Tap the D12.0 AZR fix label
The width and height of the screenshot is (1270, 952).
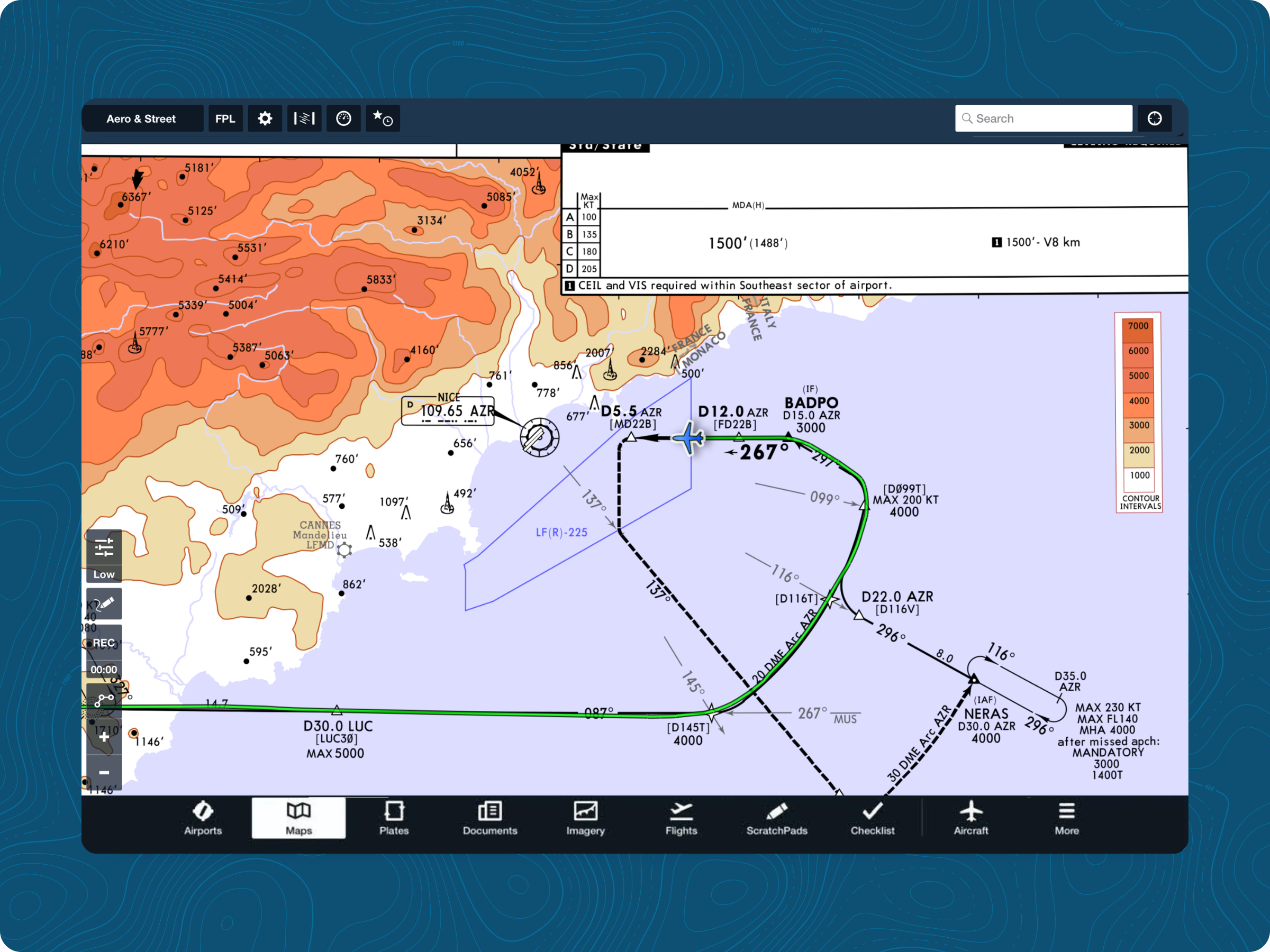point(732,411)
